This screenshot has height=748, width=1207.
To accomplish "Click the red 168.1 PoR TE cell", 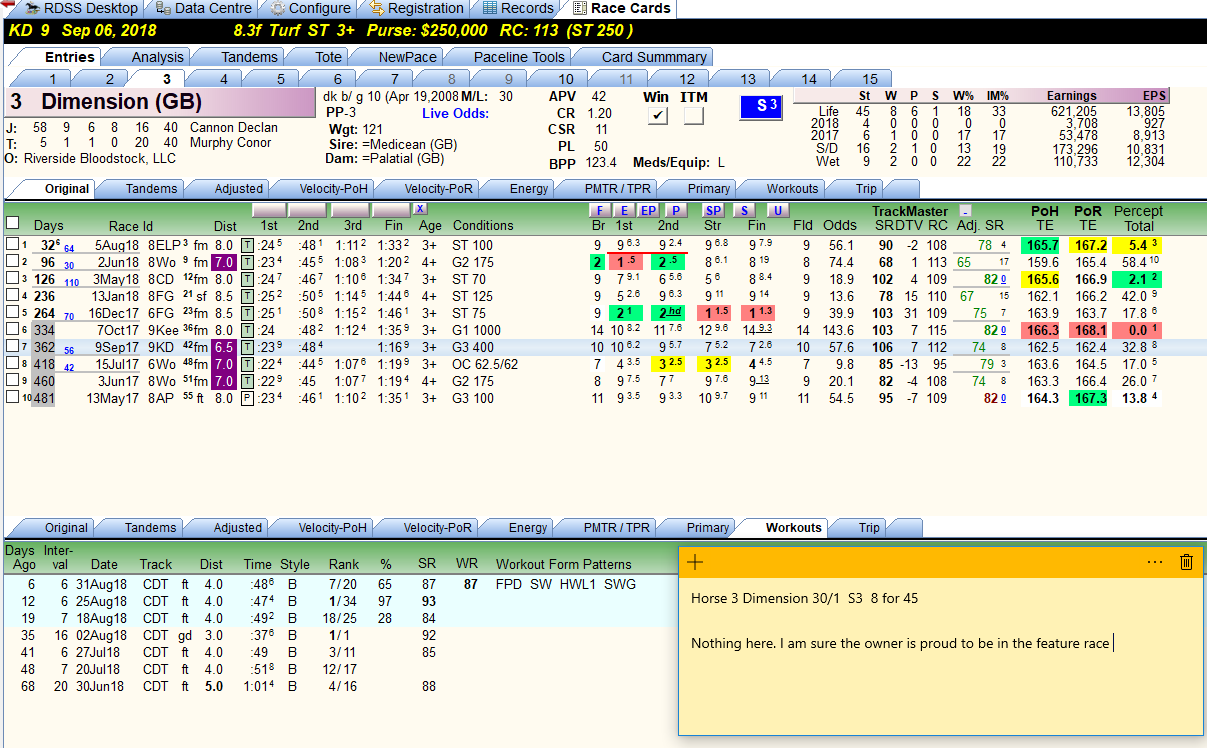I will (1088, 330).
